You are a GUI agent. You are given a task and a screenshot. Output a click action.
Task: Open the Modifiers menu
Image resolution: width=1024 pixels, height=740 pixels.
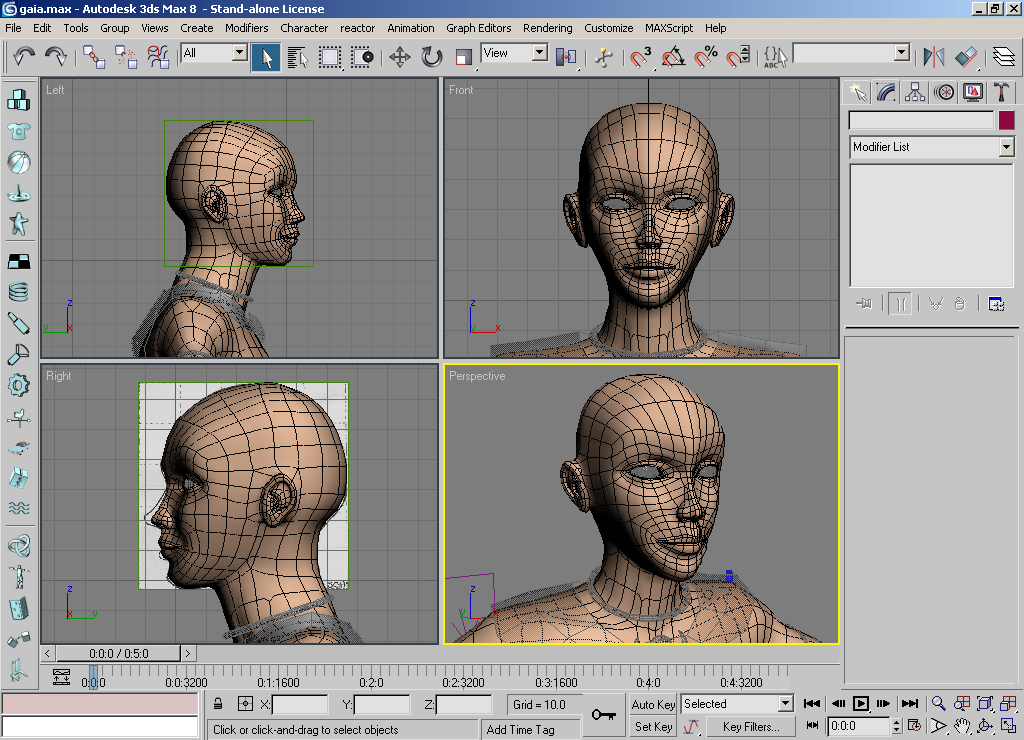pos(246,28)
